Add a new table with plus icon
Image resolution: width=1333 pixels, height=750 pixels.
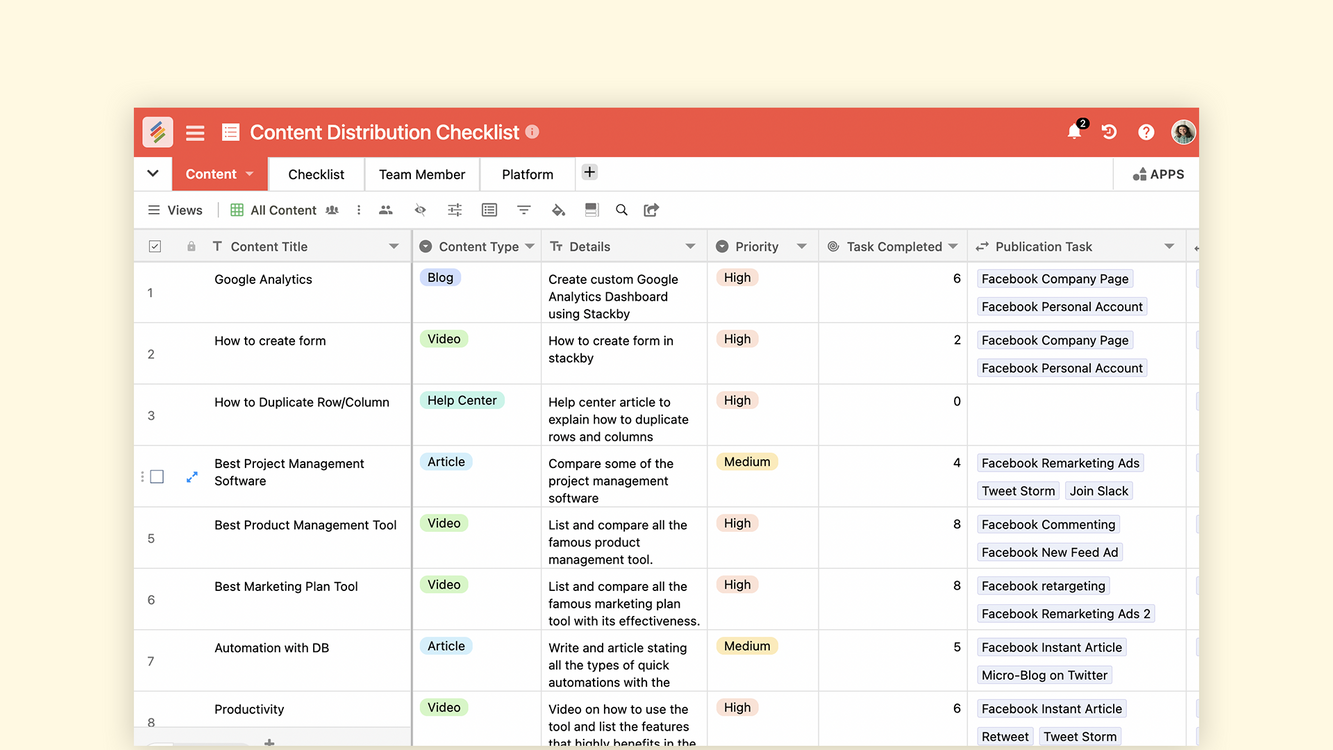(x=589, y=172)
